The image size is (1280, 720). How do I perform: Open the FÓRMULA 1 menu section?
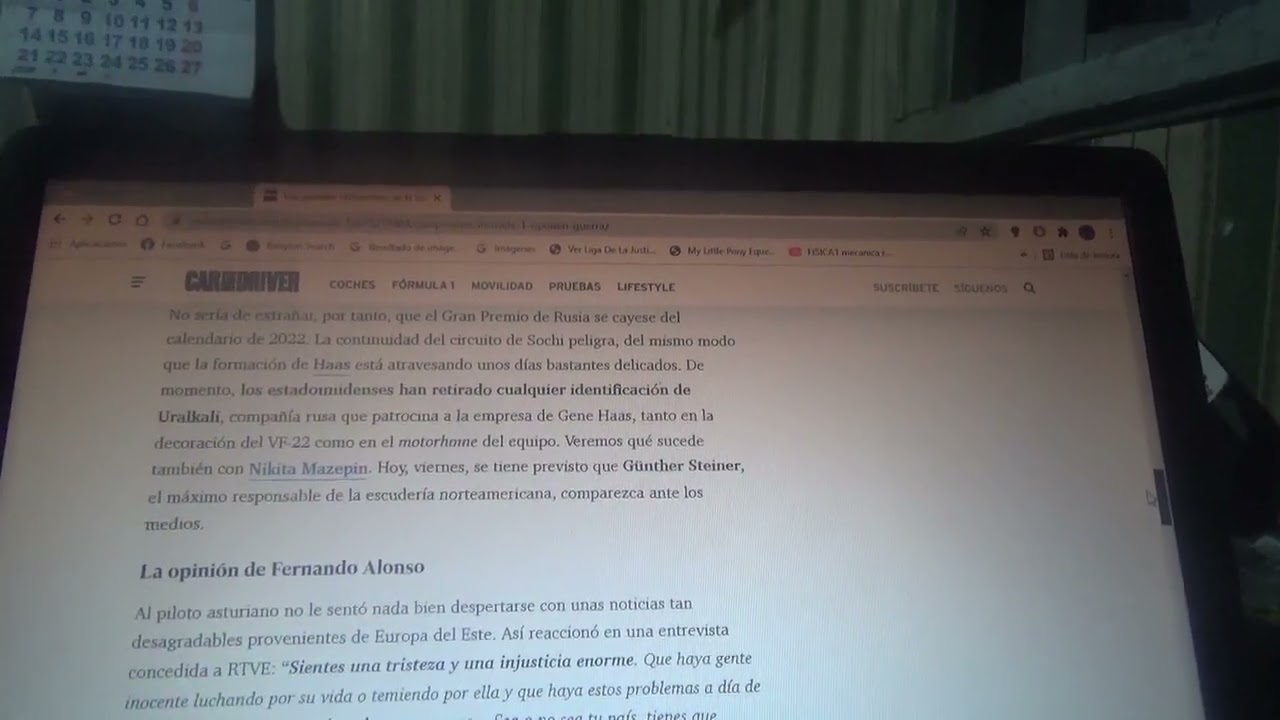pos(423,285)
